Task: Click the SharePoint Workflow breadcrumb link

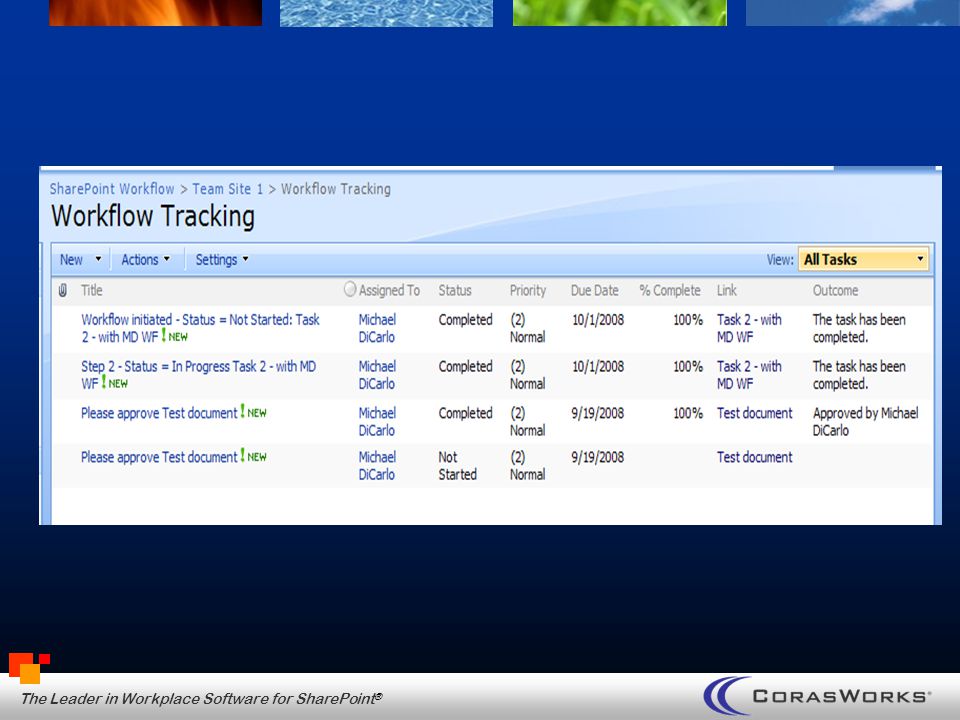Action: point(112,189)
